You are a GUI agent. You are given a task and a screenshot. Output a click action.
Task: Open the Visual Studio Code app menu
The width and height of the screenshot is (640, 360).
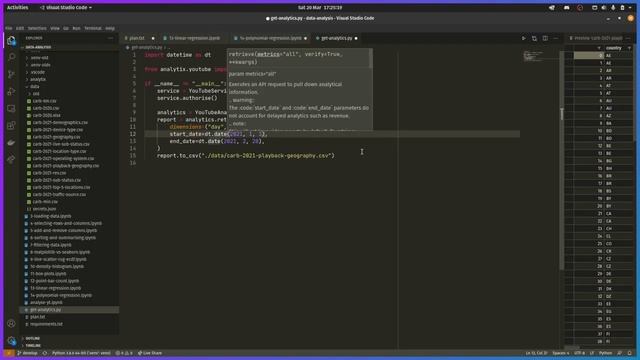point(66,7)
